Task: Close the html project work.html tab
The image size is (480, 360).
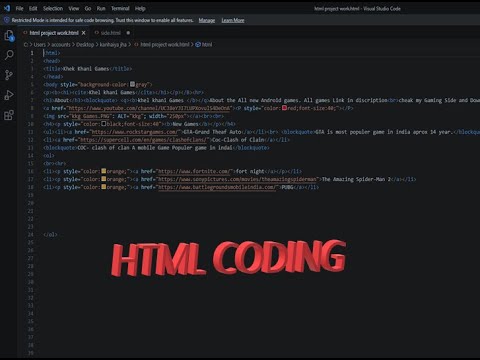Action: tap(84, 33)
